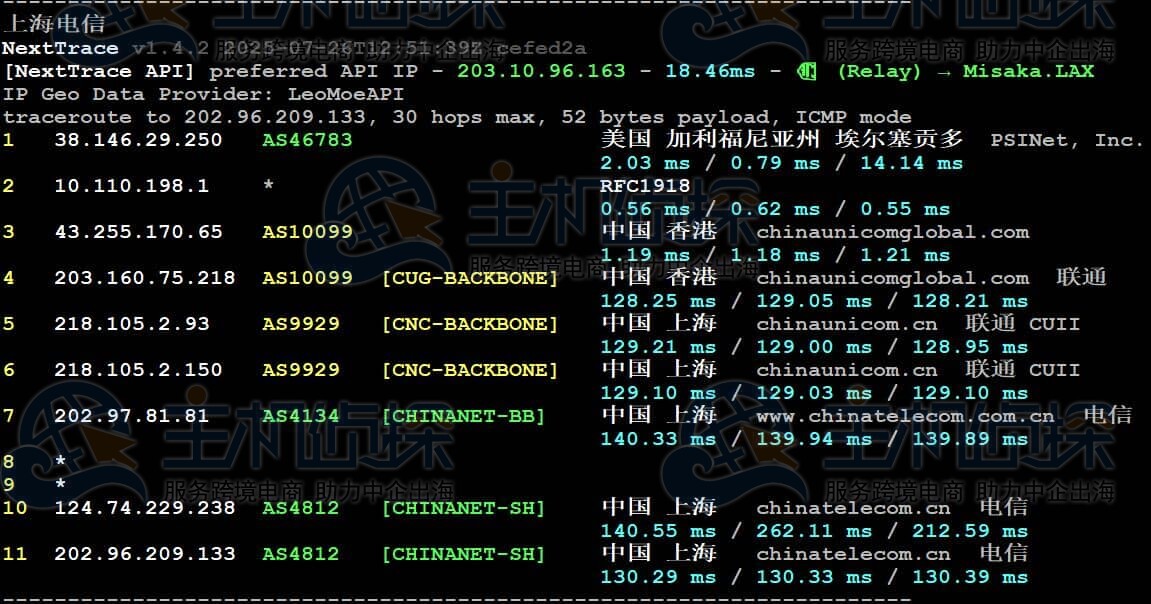This screenshot has height=604, width=1151.
Task: Click [CHINANET-SH] on the 124.74.229.238 row
Action: click(463, 508)
